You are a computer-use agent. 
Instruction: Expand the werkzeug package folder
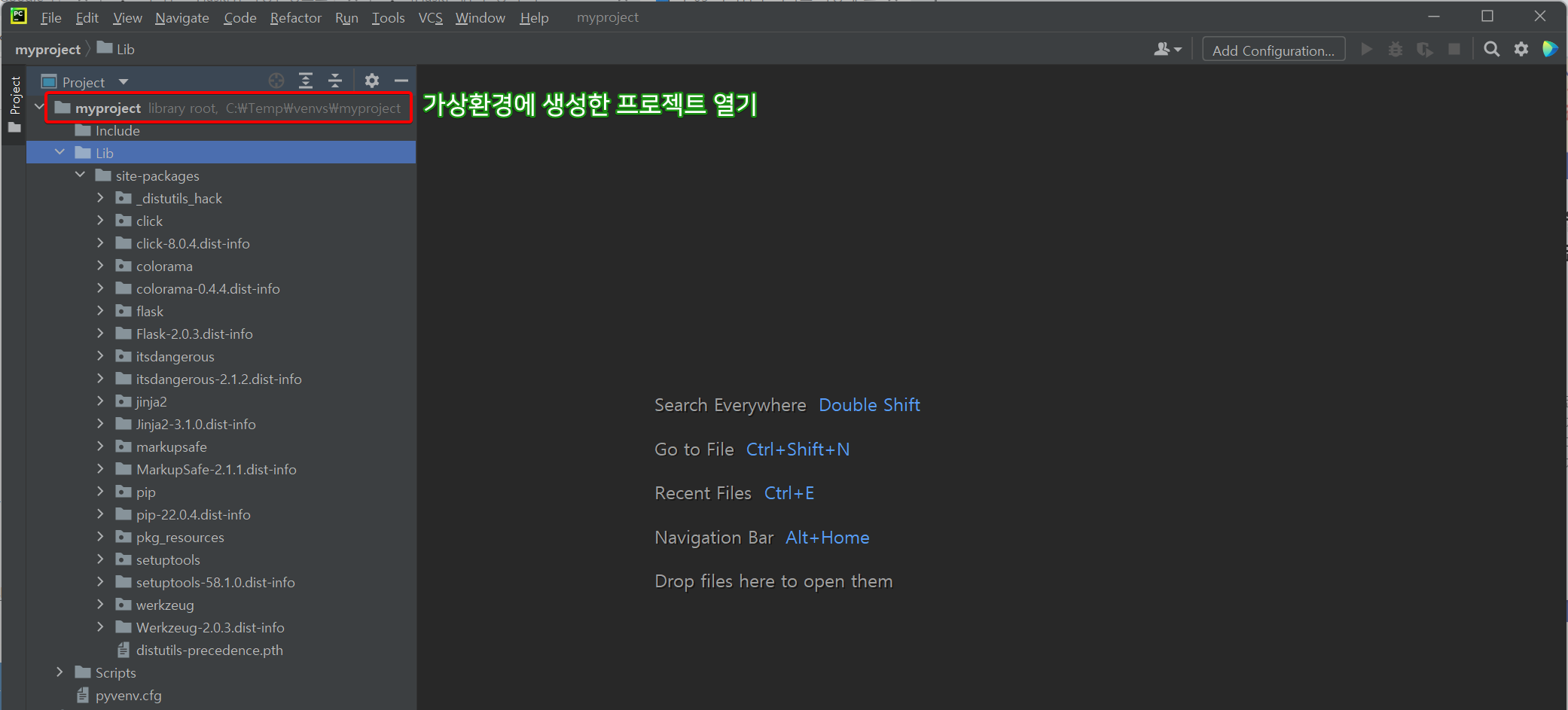coord(100,604)
